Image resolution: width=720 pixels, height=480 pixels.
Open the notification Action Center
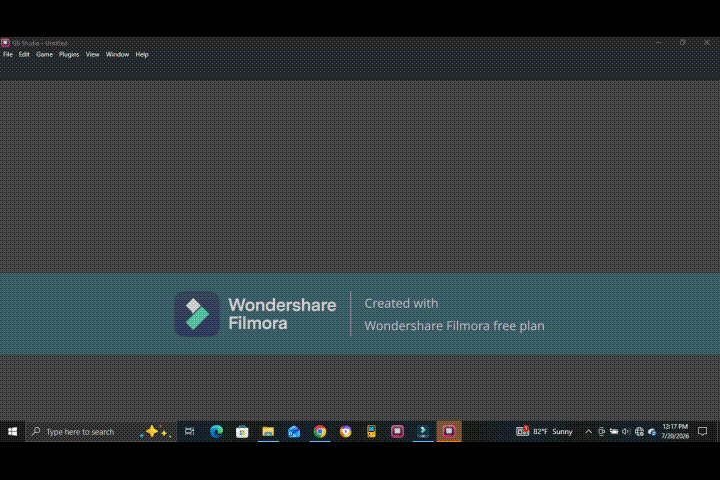[703, 431]
